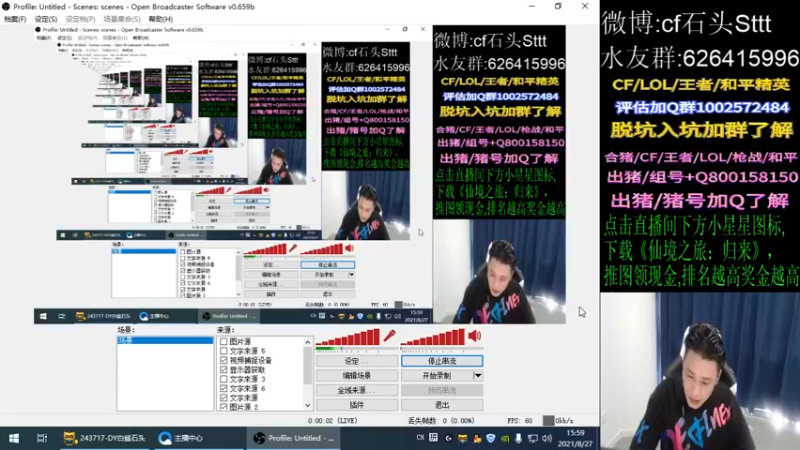Open system volume tray icon
The image size is (800, 450).
pyautogui.click(x=547, y=438)
